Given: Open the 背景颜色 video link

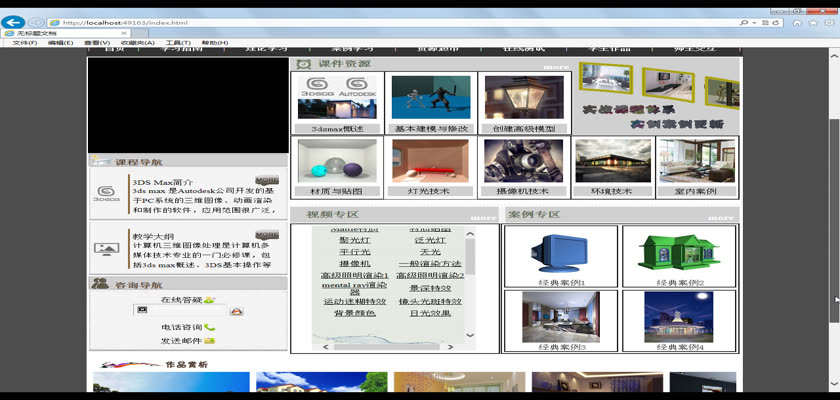Looking at the screenshot, I should coord(354,313).
